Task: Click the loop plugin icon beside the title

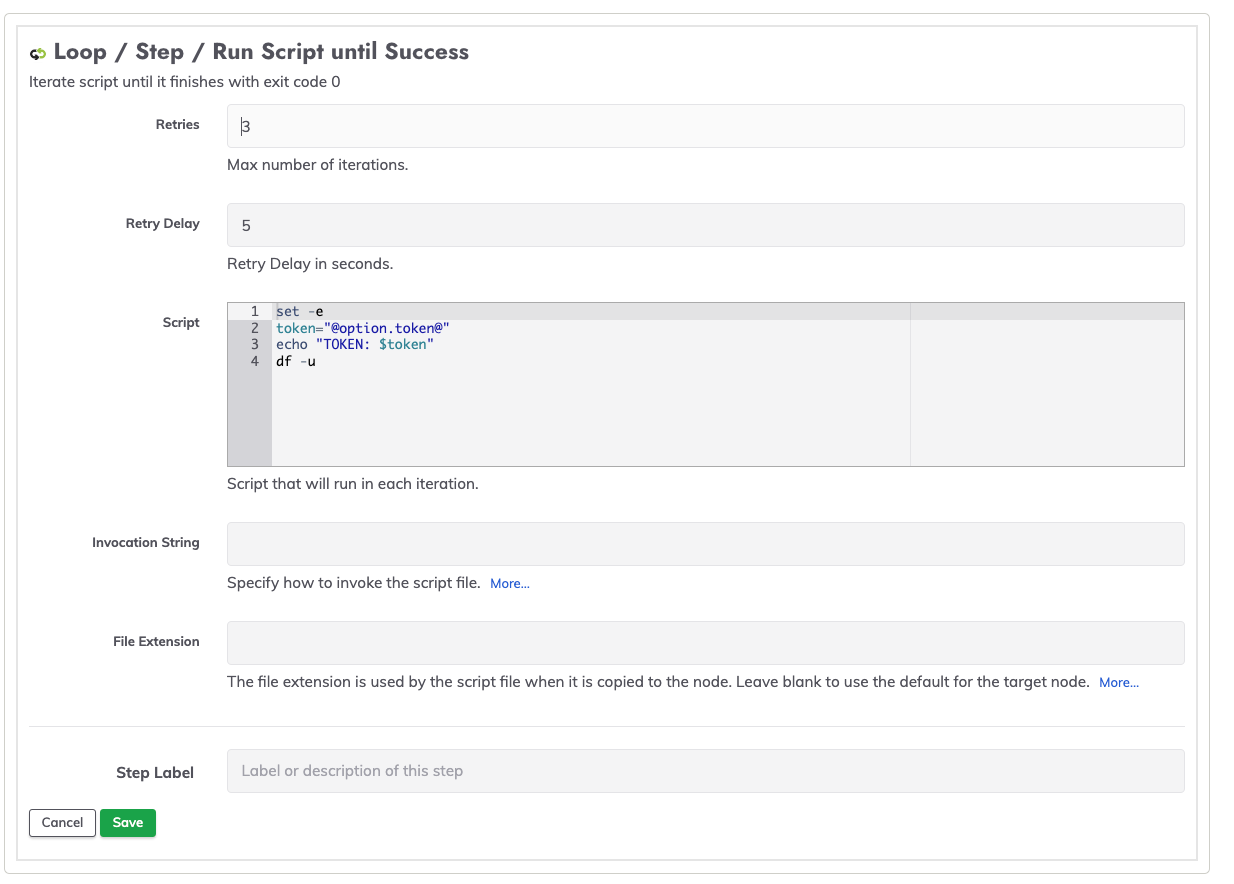Action: pyautogui.click(x=38, y=54)
